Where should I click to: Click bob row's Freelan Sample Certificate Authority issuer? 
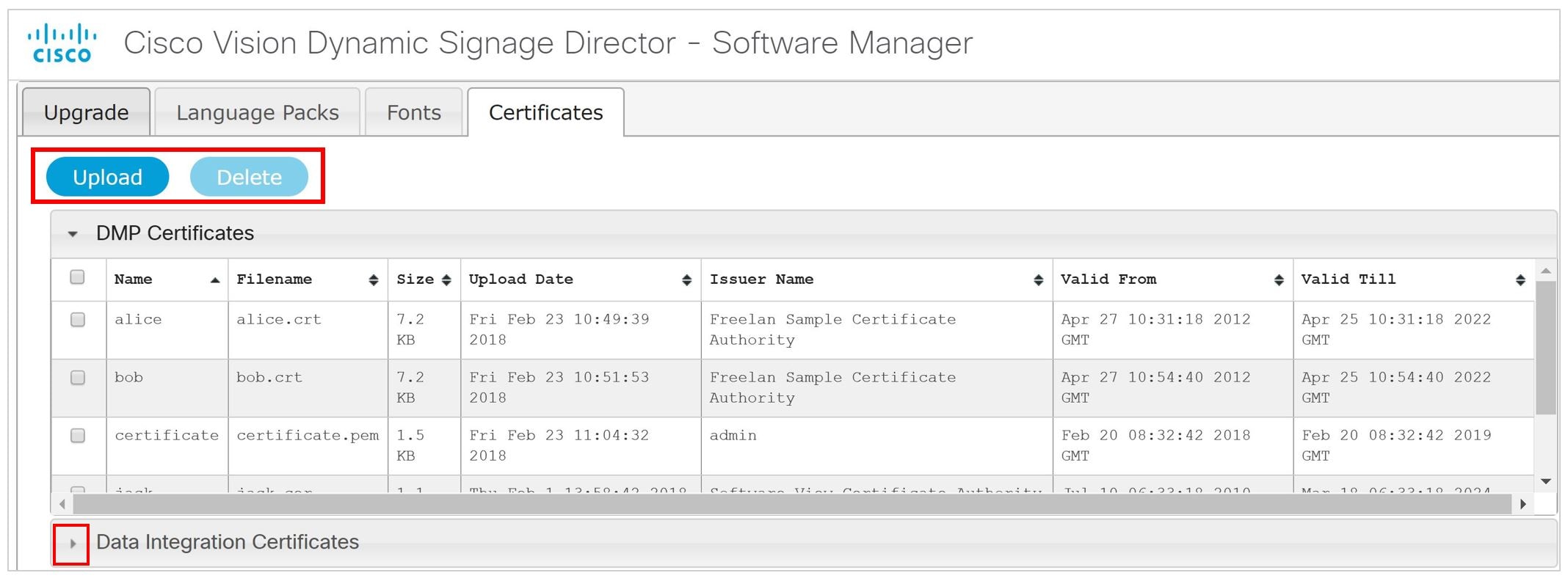click(832, 387)
